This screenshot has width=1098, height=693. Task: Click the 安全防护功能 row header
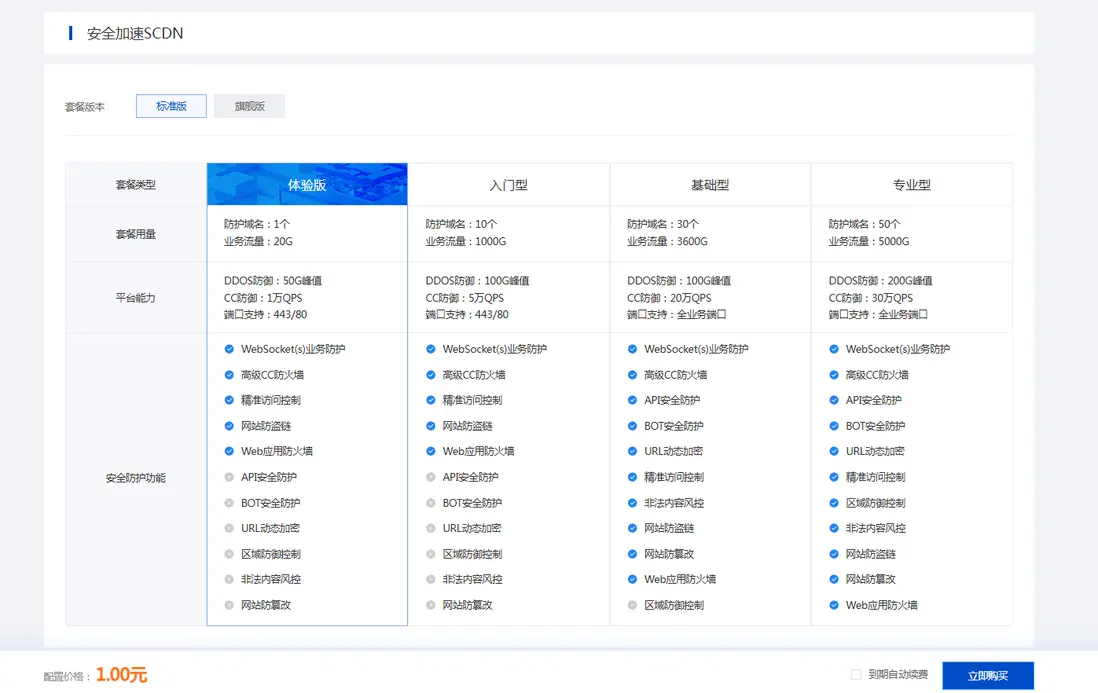(x=136, y=478)
